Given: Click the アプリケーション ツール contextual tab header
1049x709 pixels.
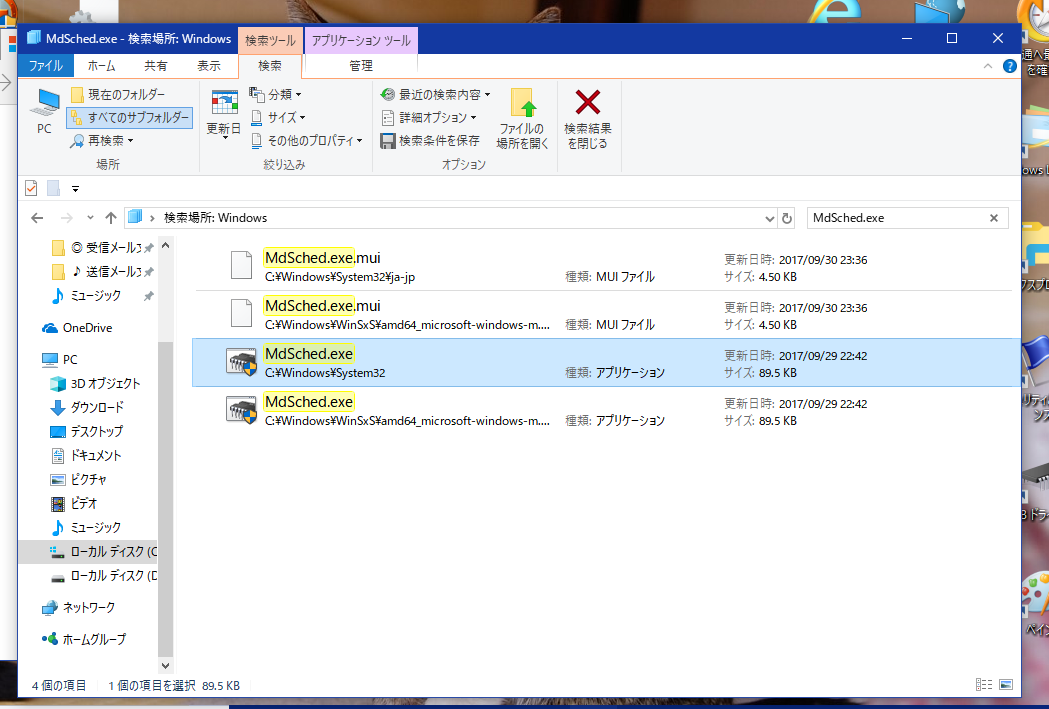Looking at the screenshot, I should click(x=361, y=40).
